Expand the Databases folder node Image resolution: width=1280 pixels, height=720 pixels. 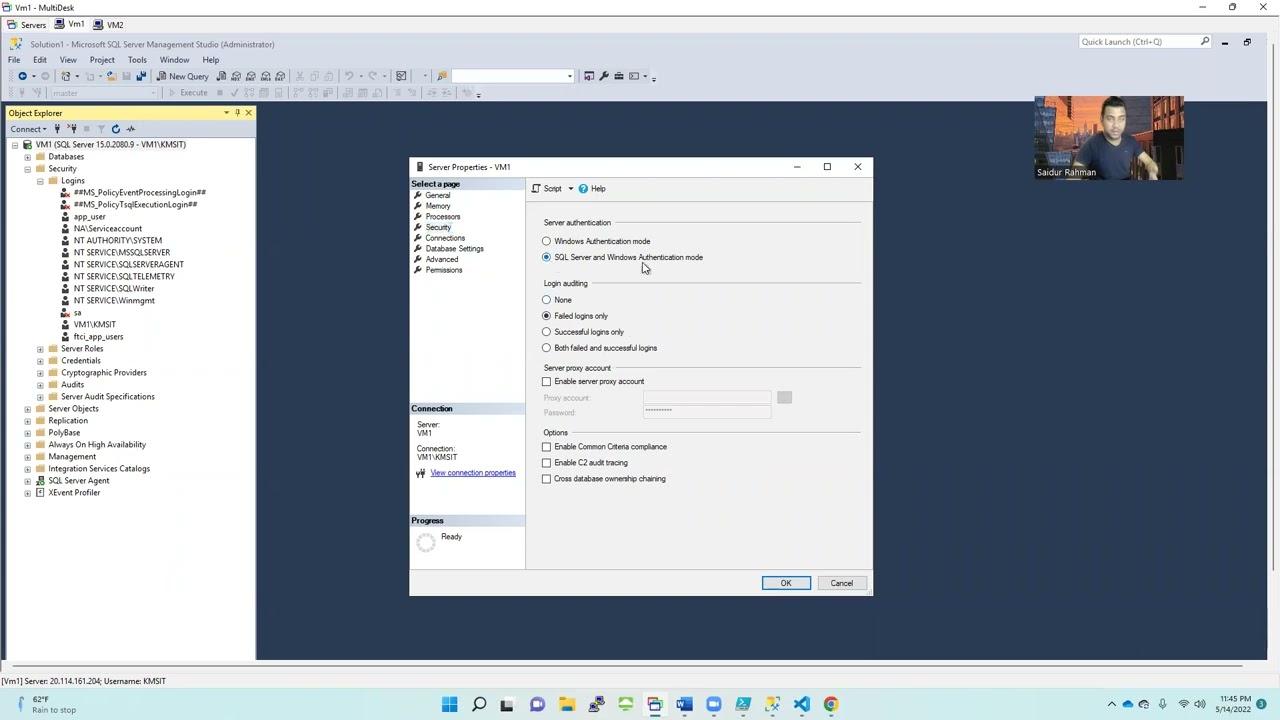27,157
